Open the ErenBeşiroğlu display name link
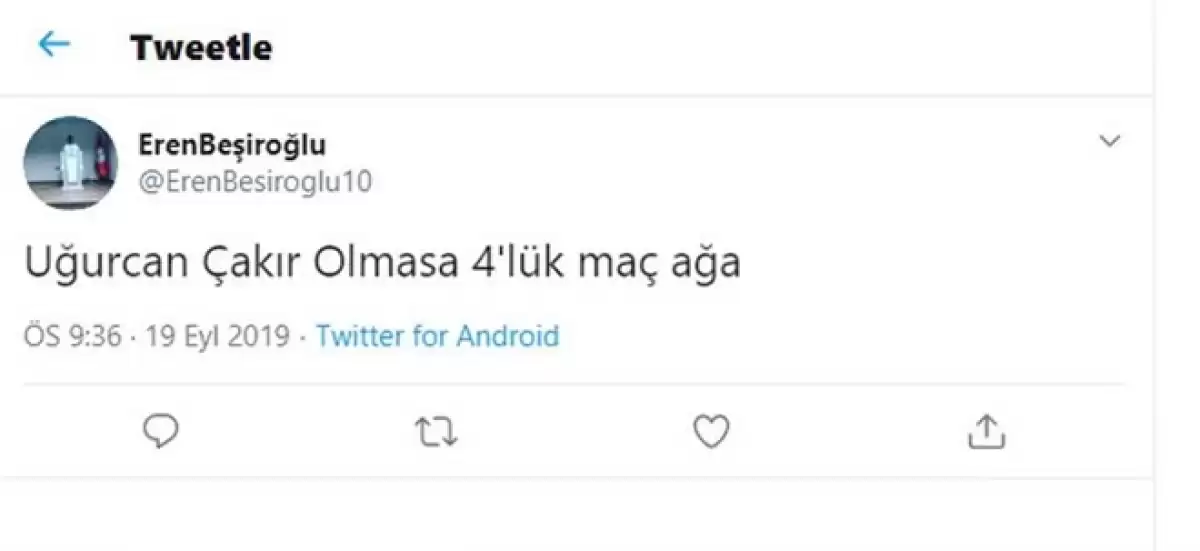 (231, 145)
